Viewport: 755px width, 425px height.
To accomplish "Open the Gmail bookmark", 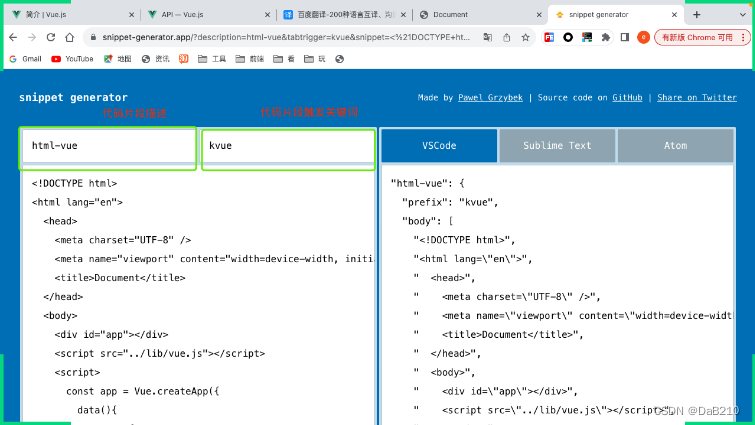I will click(26, 59).
